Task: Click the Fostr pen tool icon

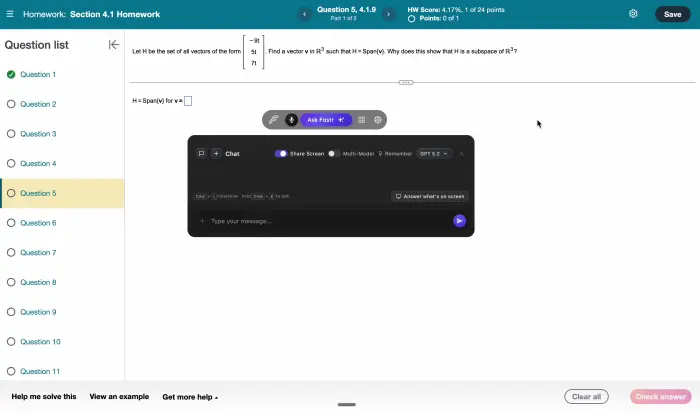Action: click(x=273, y=120)
